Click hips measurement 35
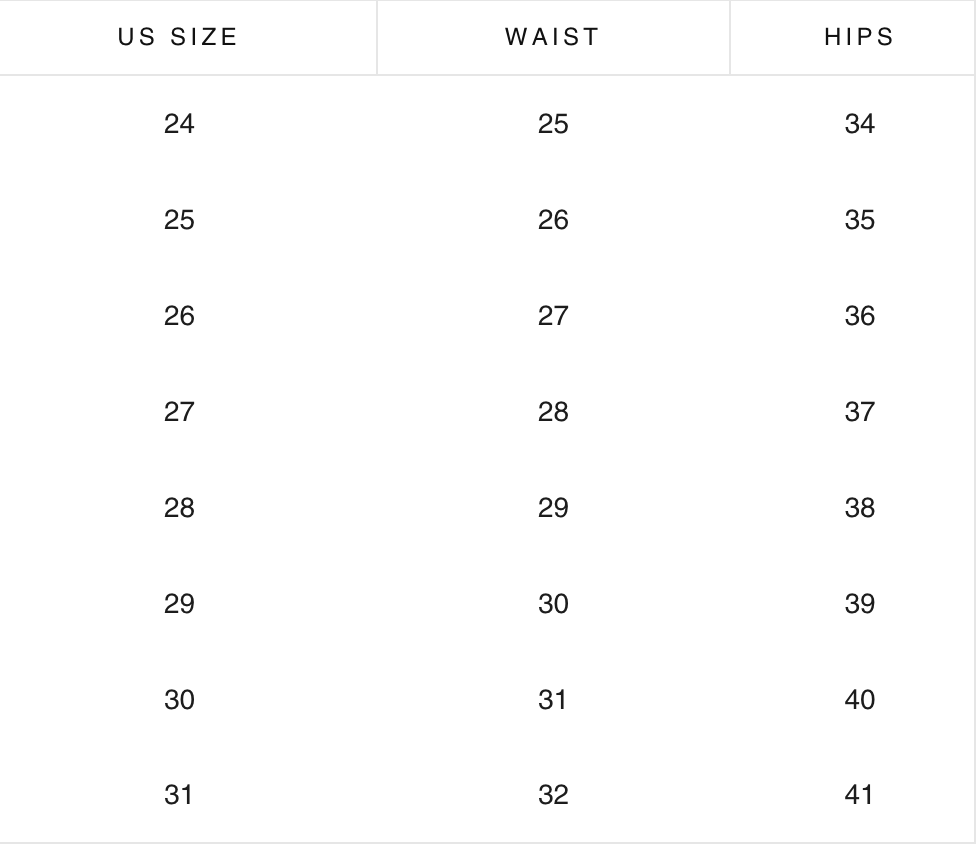This screenshot has height=844, width=976. tap(859, 220)
